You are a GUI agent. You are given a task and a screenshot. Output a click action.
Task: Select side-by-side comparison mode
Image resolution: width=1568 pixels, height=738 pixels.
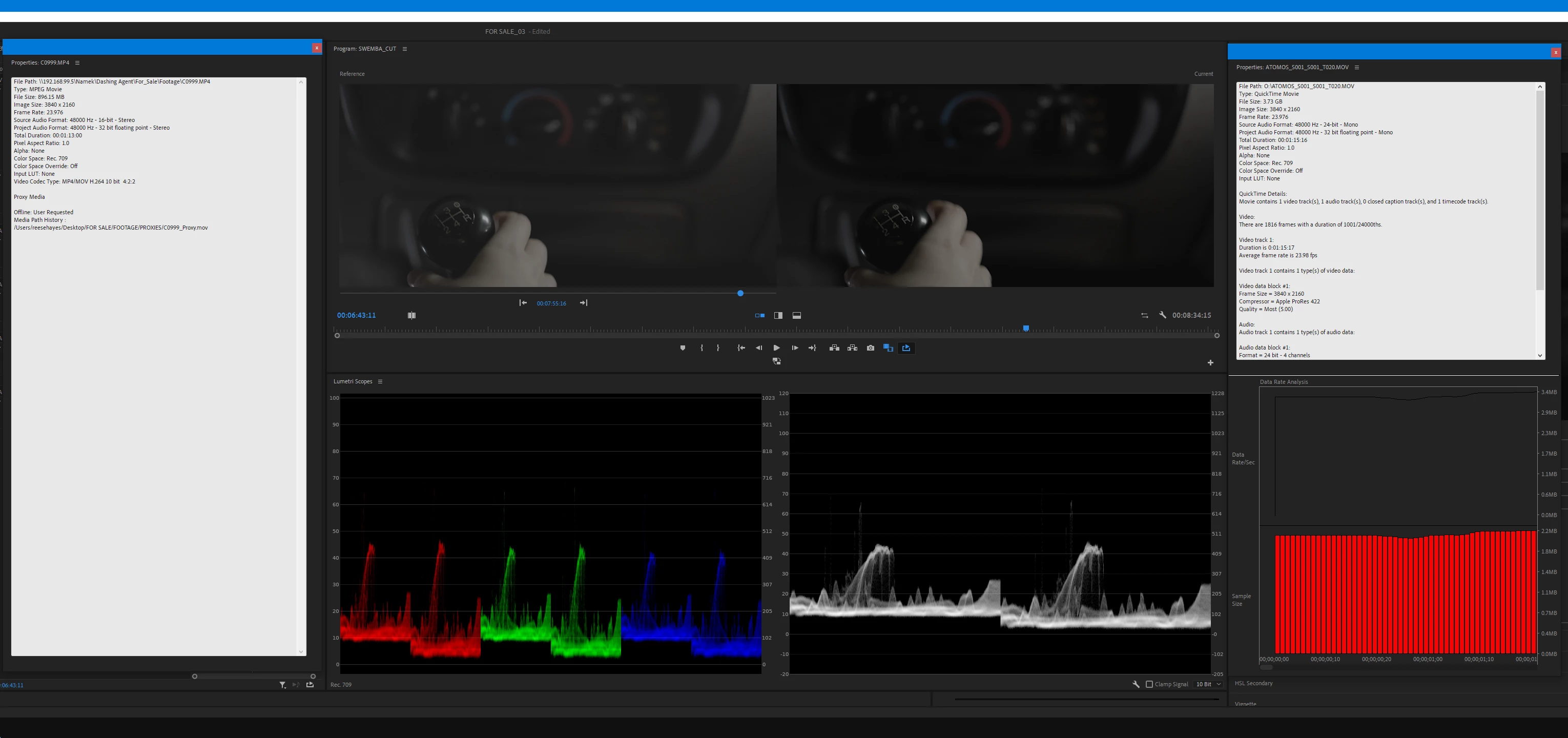point(759,315)
